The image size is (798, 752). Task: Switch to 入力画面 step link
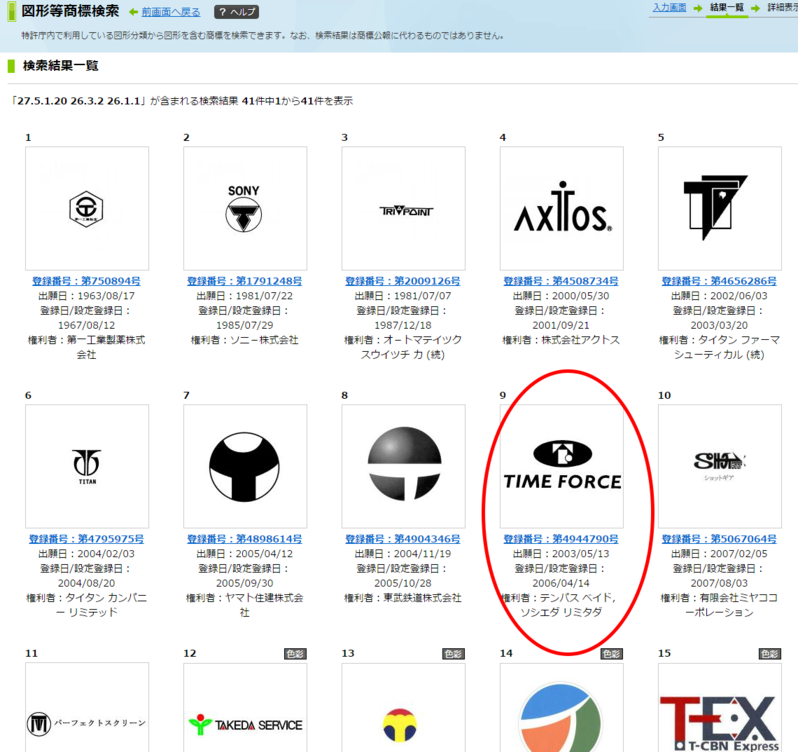[669, 8]
